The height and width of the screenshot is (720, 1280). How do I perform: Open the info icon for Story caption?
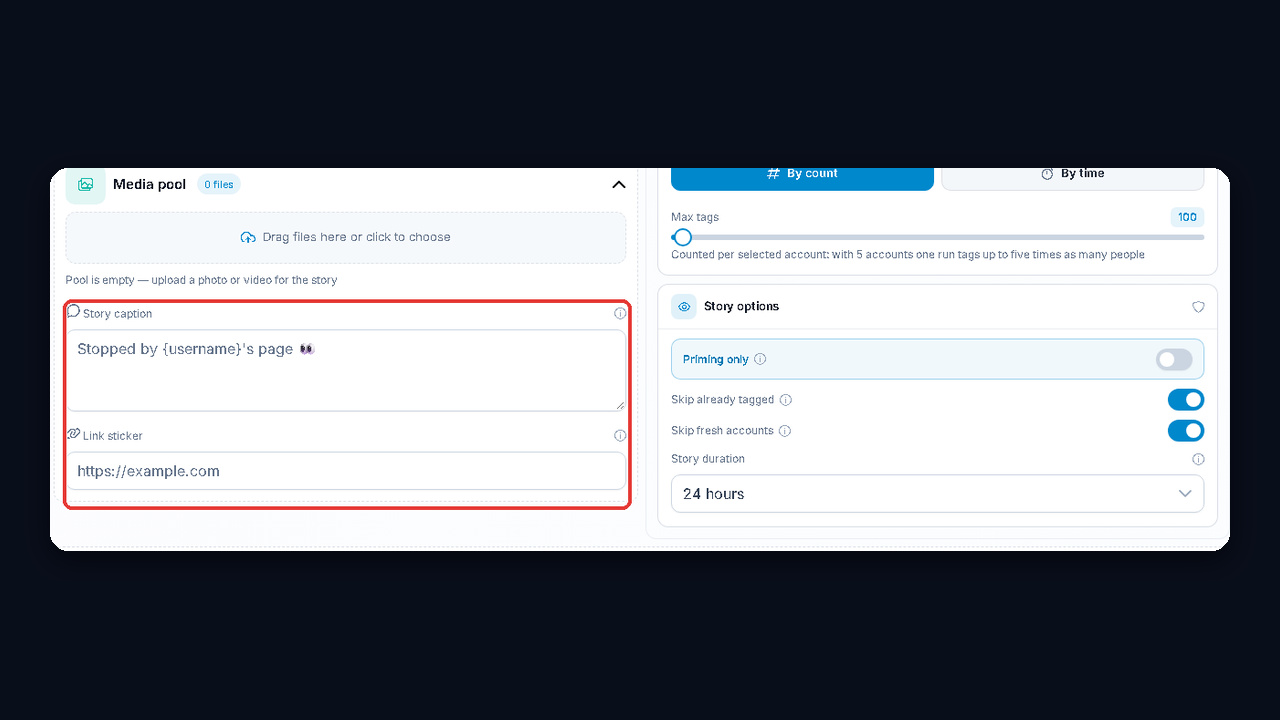tap(620, 313)
